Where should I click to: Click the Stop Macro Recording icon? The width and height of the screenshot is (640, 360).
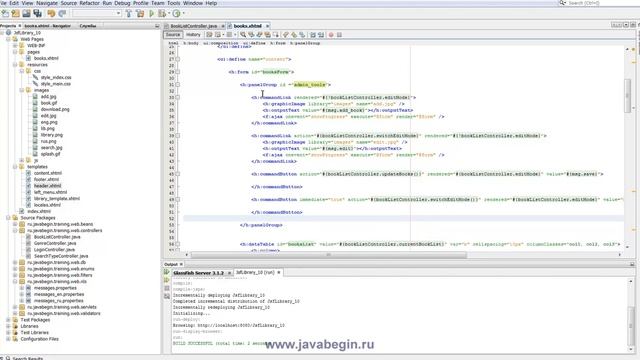coord(339,35)
